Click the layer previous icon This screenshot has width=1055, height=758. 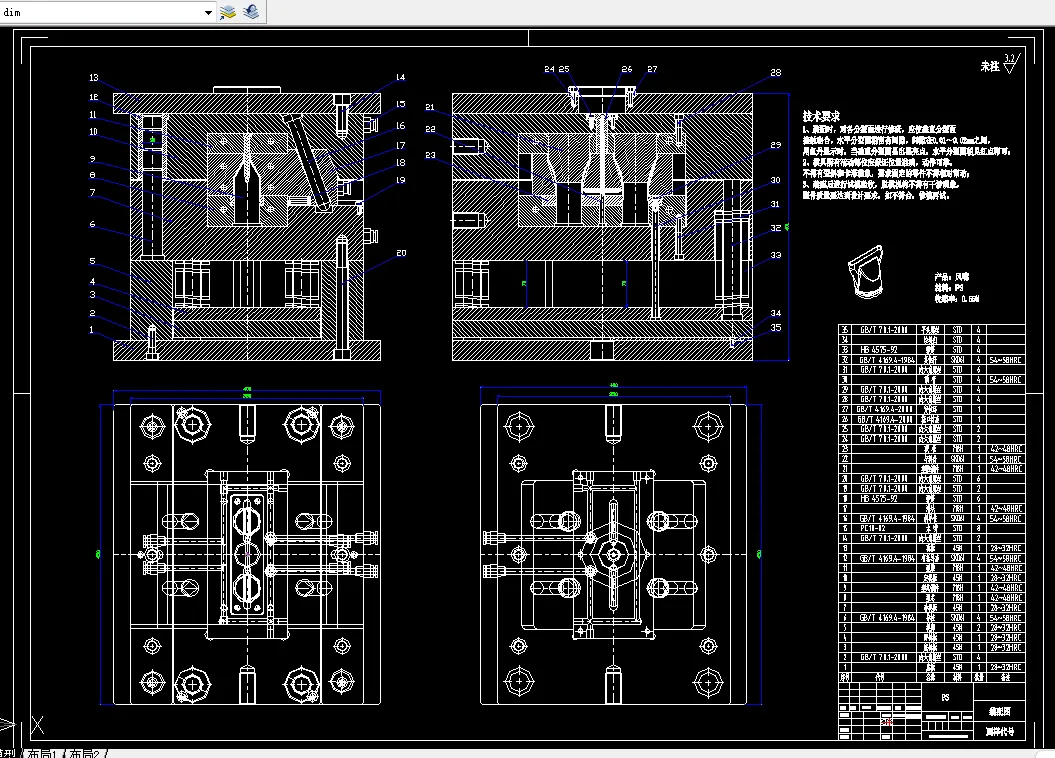tap(252, 12)
